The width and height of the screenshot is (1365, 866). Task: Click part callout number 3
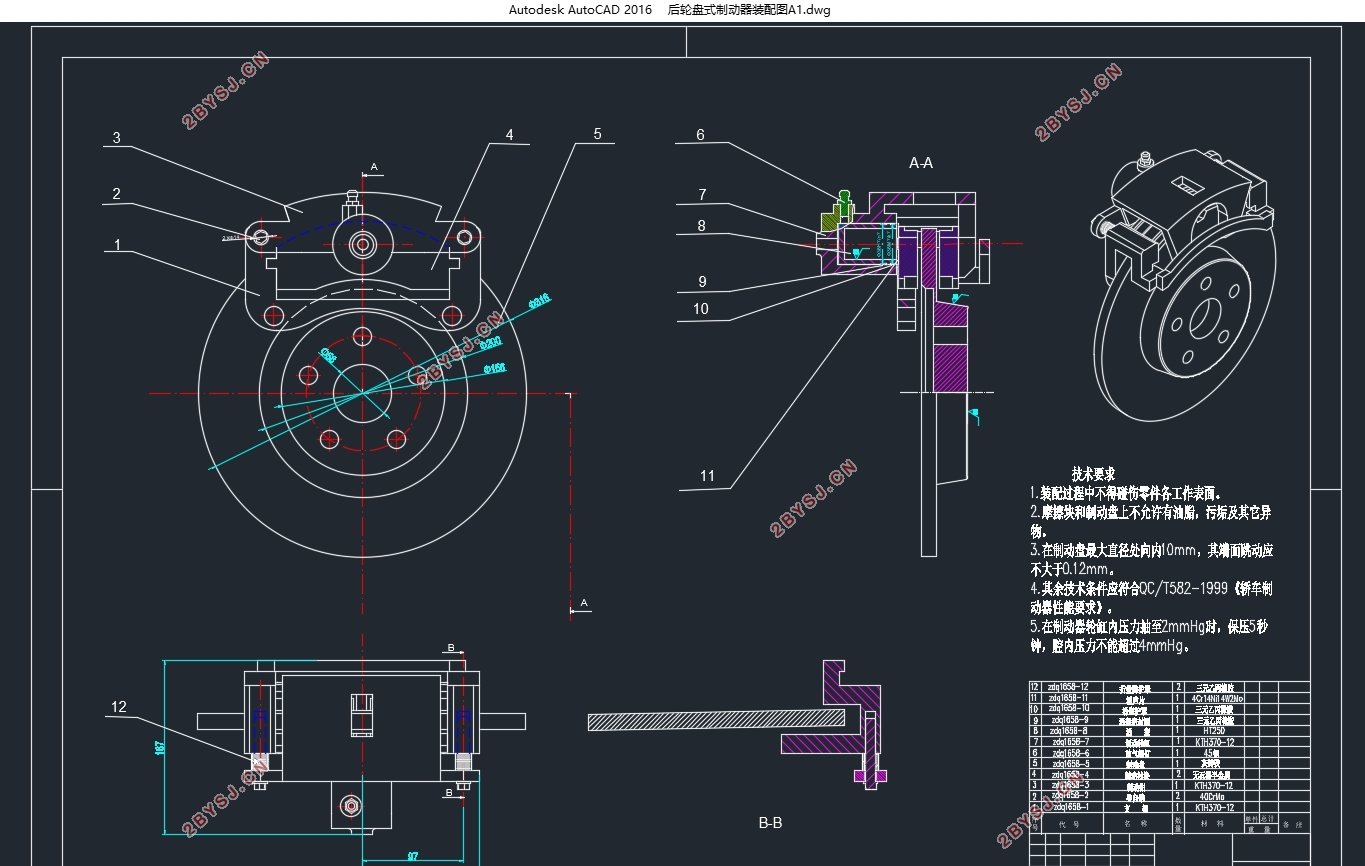click(117, 138)
